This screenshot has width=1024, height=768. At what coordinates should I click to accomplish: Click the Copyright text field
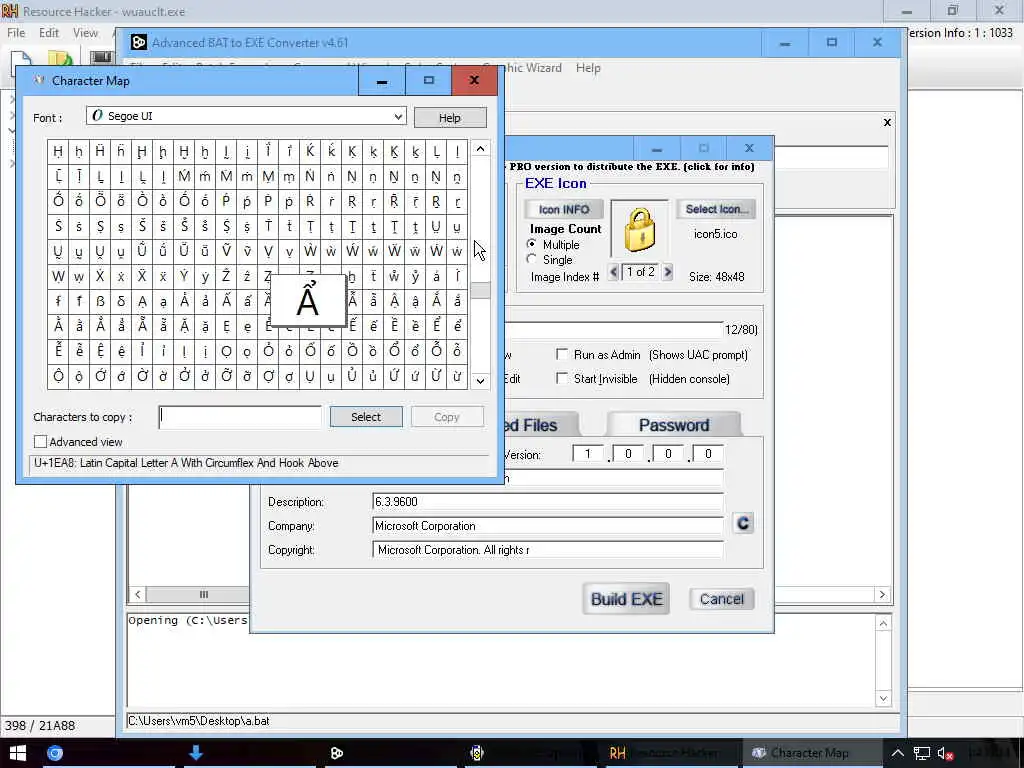547,550
